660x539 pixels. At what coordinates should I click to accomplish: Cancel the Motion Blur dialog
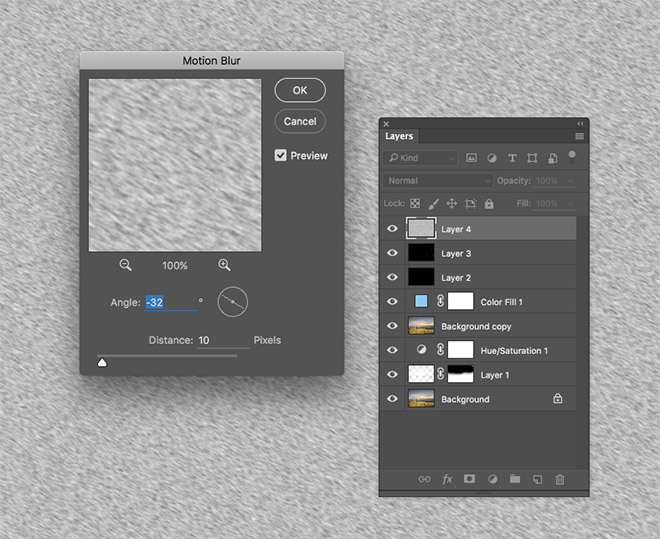[x=300, y=121]
